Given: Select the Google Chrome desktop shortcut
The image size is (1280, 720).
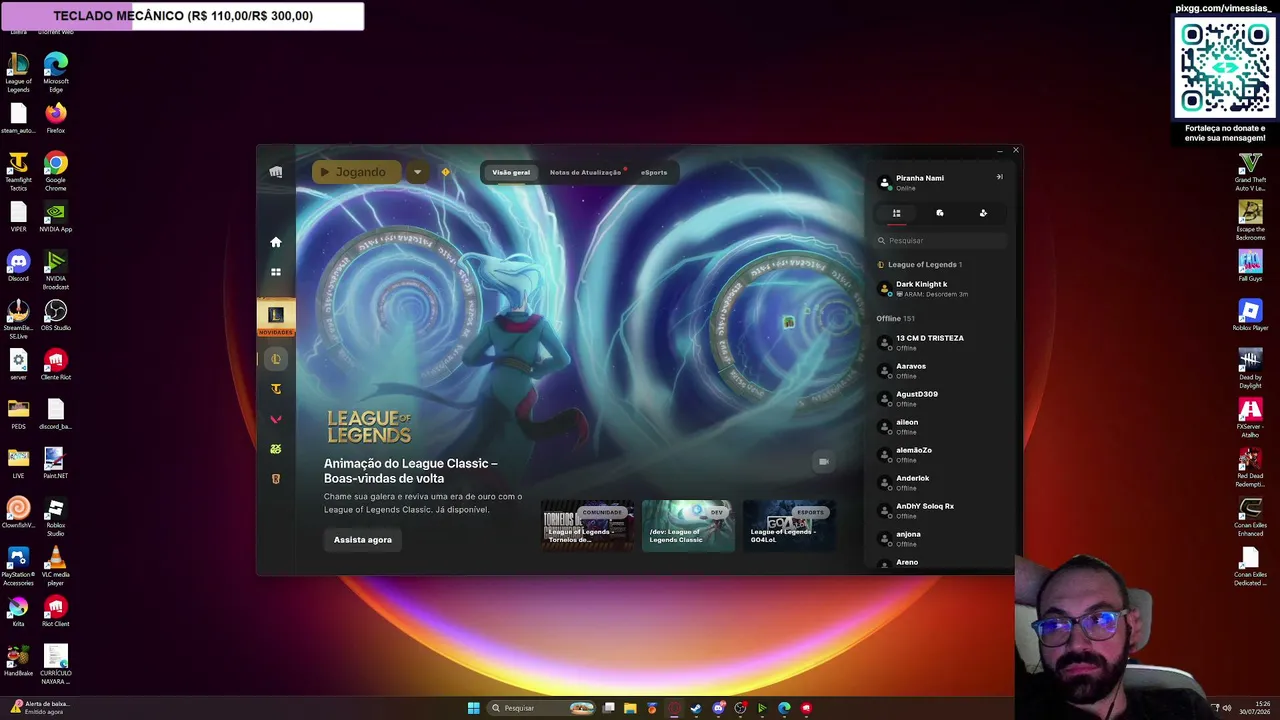Looking at the screenshot, I should (56, 171).
